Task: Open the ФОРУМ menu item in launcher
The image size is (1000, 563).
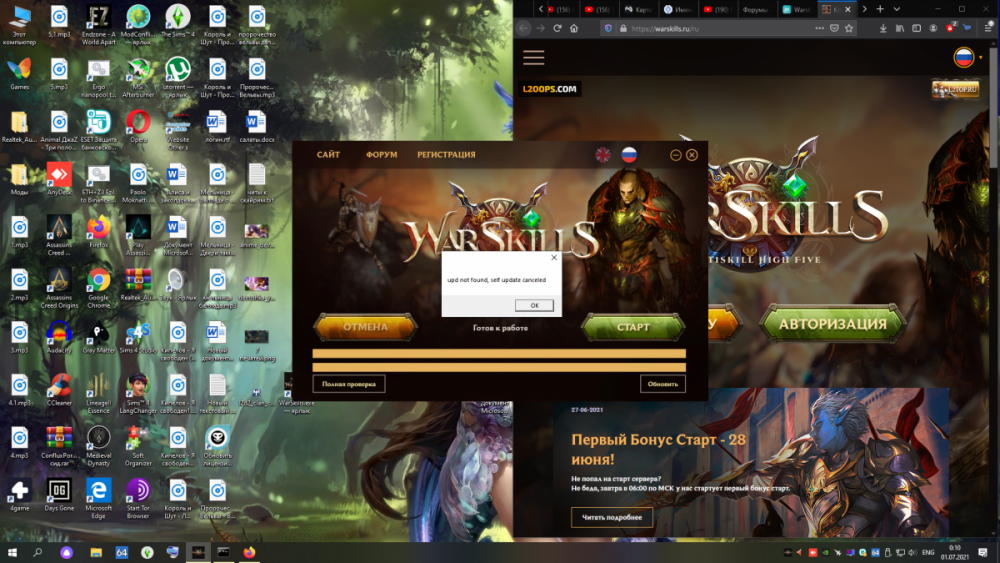Action: (x=381, y=155)
